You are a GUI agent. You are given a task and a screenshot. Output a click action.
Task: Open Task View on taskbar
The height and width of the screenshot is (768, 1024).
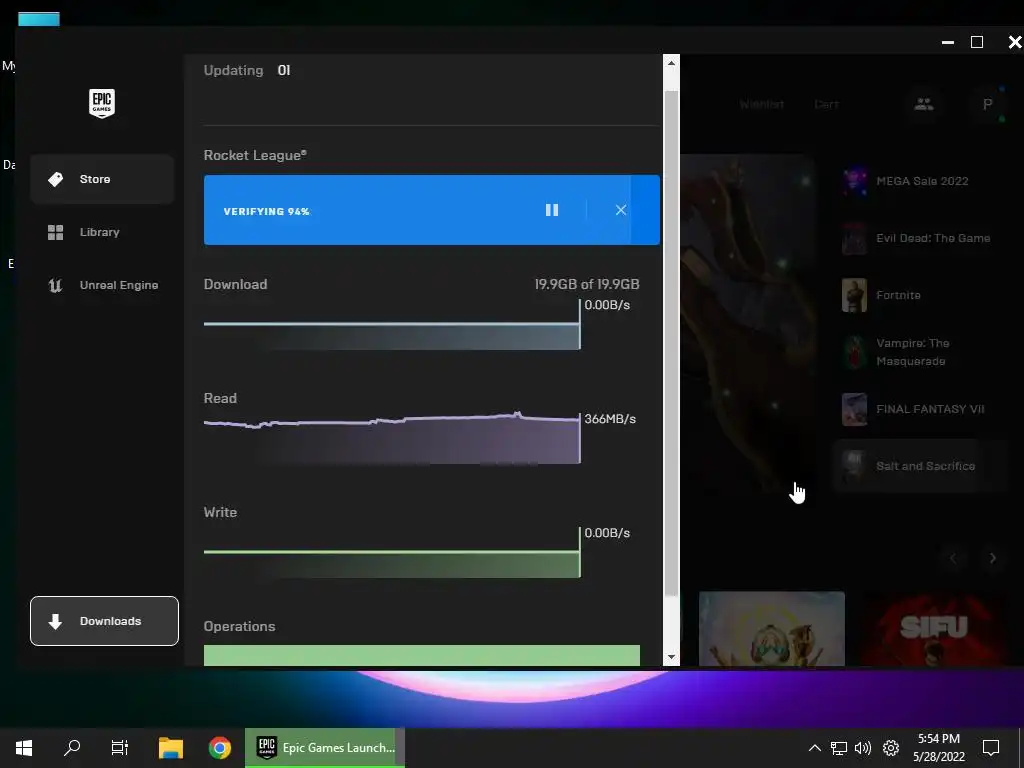[120, 748]
